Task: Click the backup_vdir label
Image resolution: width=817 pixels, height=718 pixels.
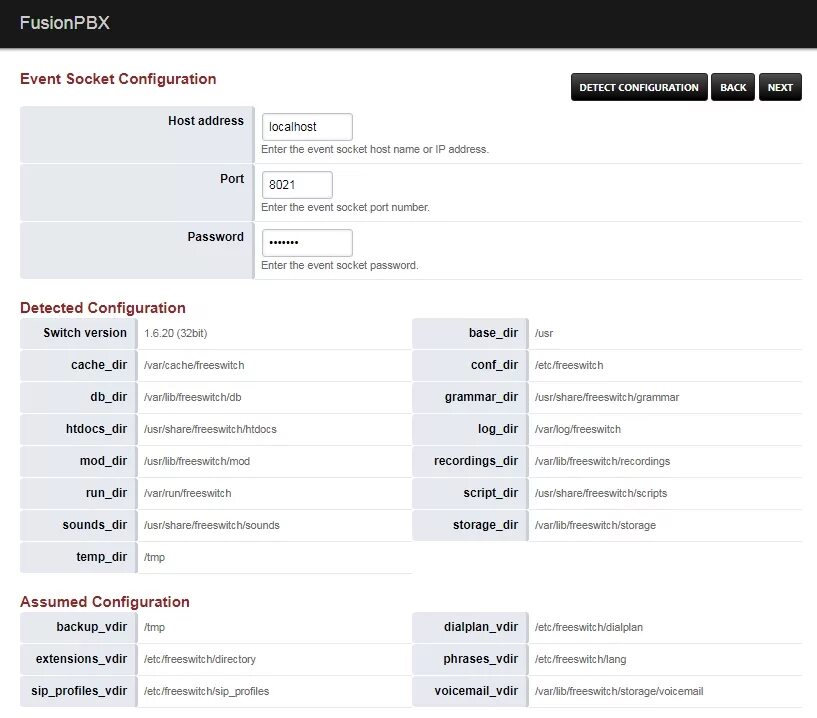Action: pyautogui.click(x=92, y=627)
